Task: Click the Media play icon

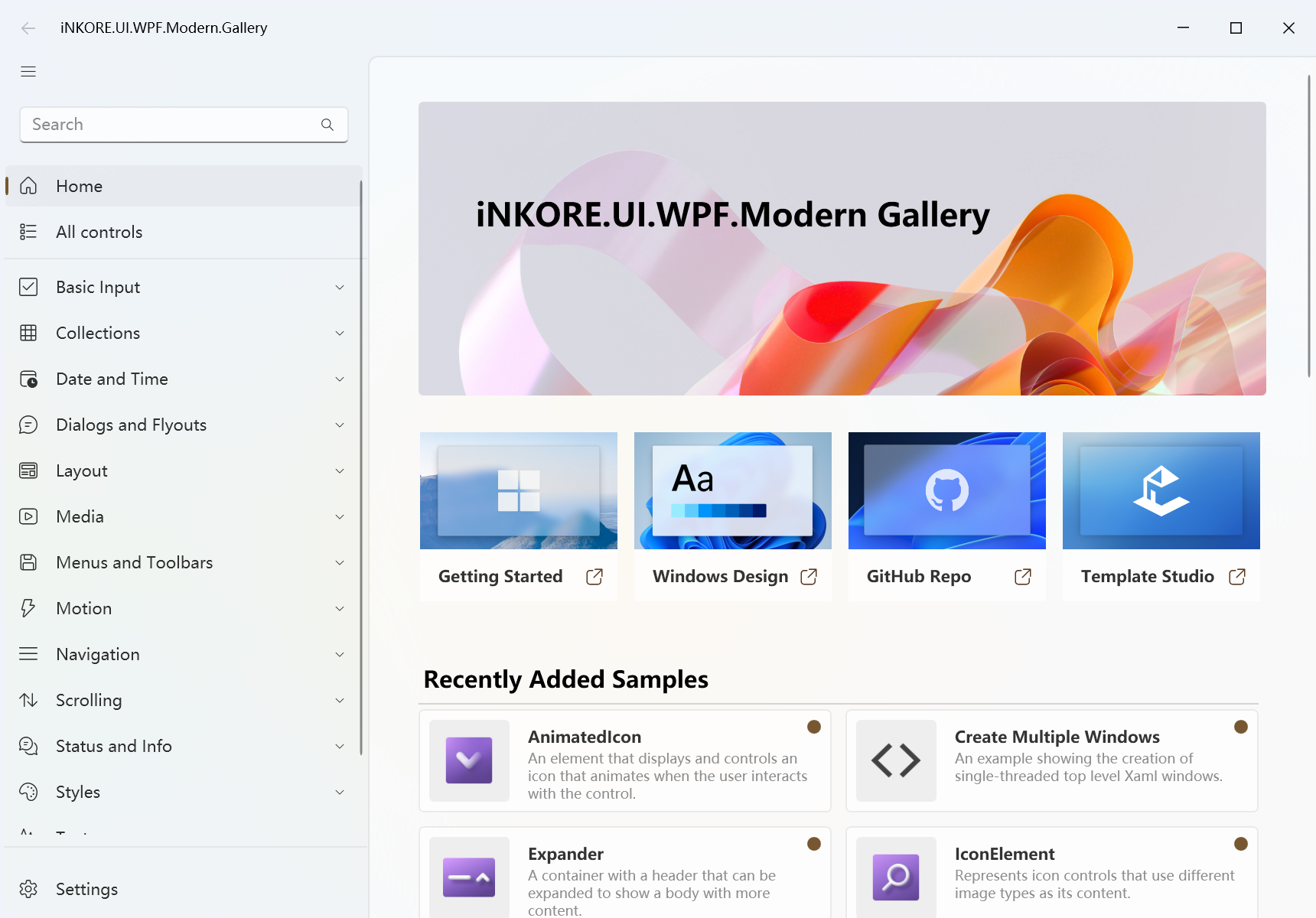Action: [28, 516]
